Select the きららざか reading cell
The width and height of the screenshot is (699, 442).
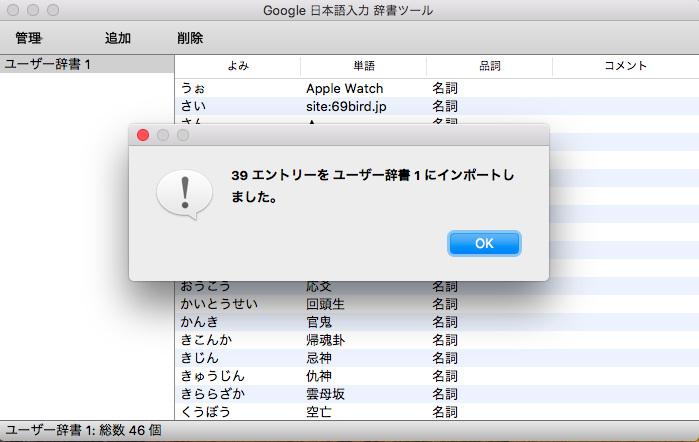(x=238, y=394)
